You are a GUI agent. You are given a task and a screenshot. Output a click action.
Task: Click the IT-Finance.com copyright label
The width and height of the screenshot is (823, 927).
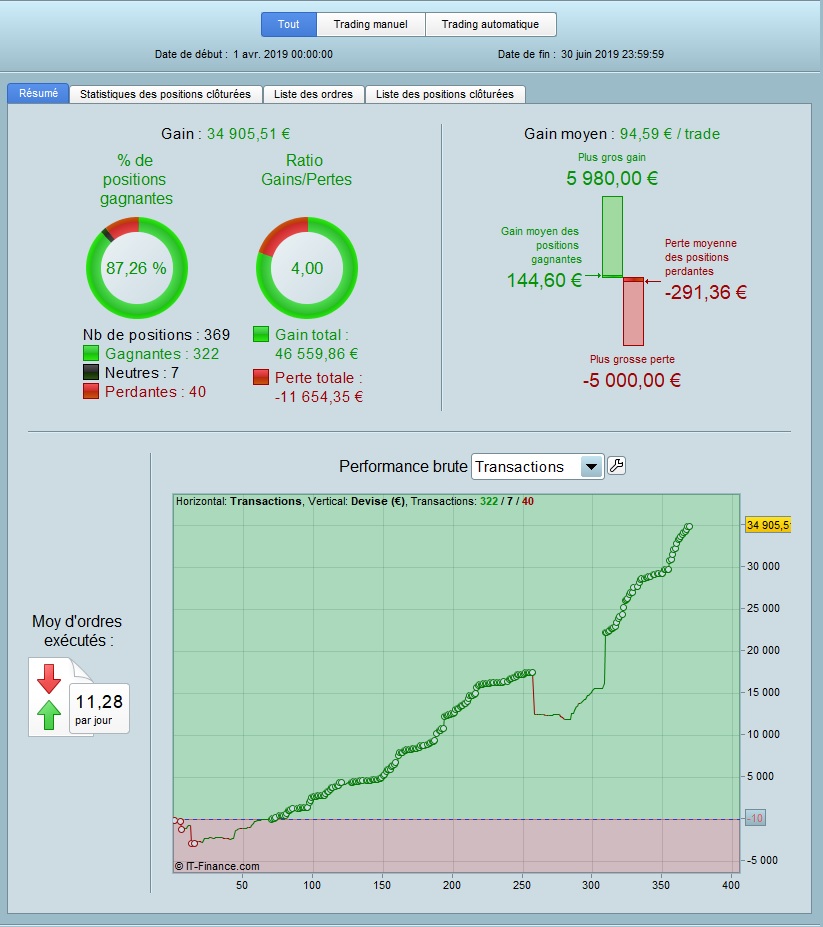point(217,866)
